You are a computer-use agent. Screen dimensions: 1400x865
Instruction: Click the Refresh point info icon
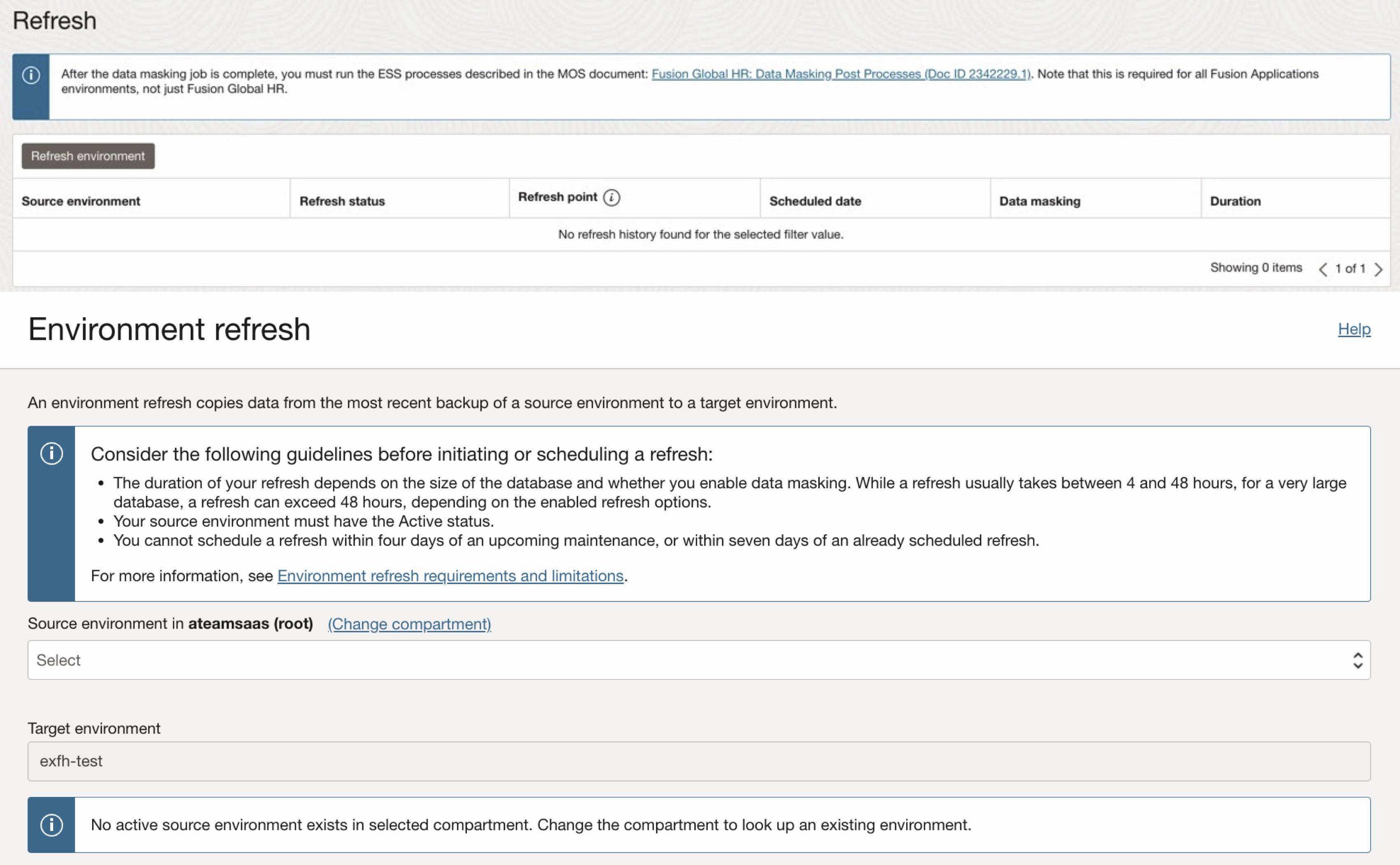[x=611, y=197]
